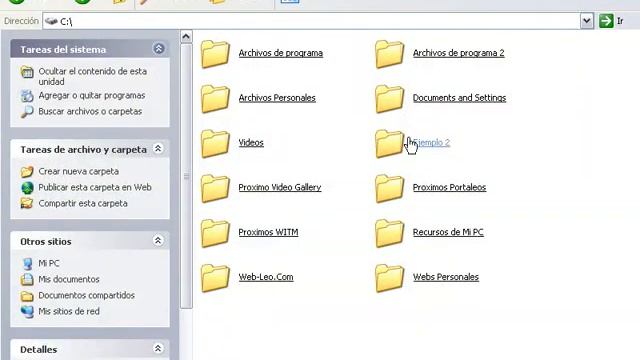Collapse Tareas de archivo y carpeta panel
640x360 pixels.
point(158,149)
